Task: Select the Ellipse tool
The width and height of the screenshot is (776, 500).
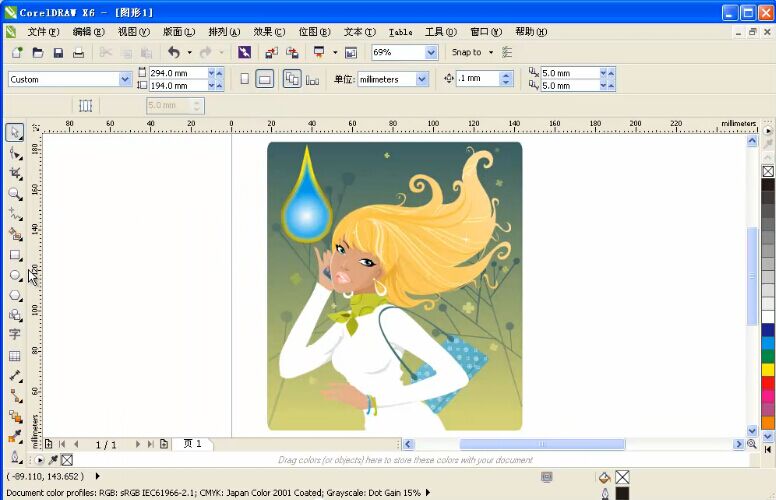Action: [x=15, y=275]
